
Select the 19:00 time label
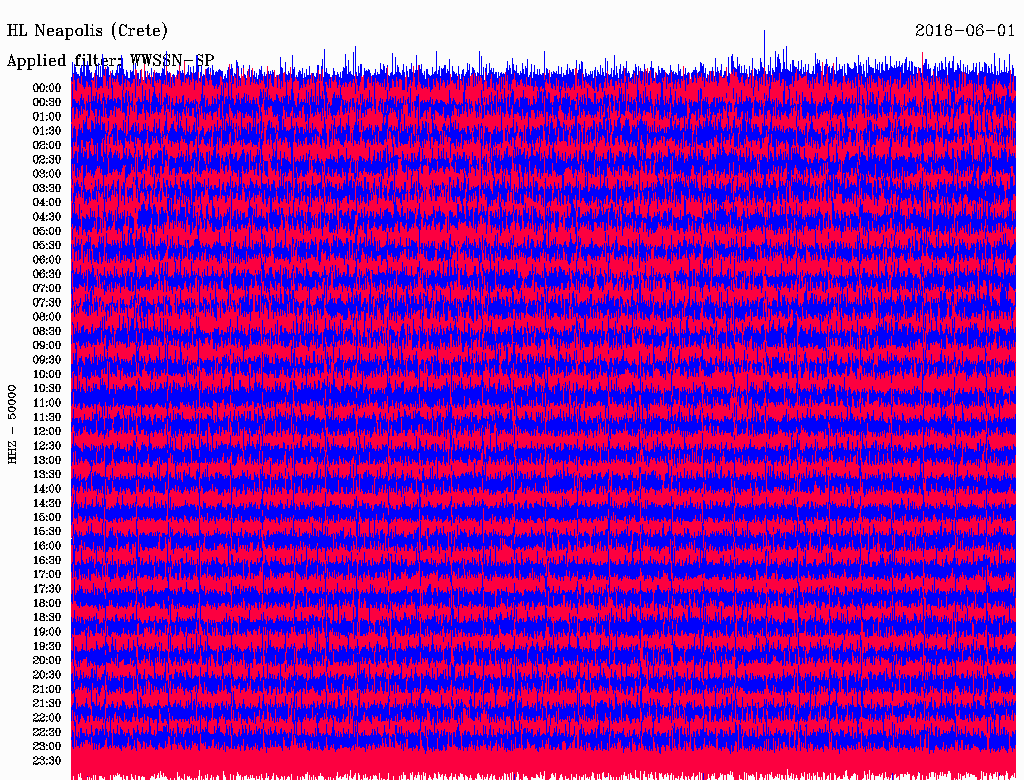(47, 632)
